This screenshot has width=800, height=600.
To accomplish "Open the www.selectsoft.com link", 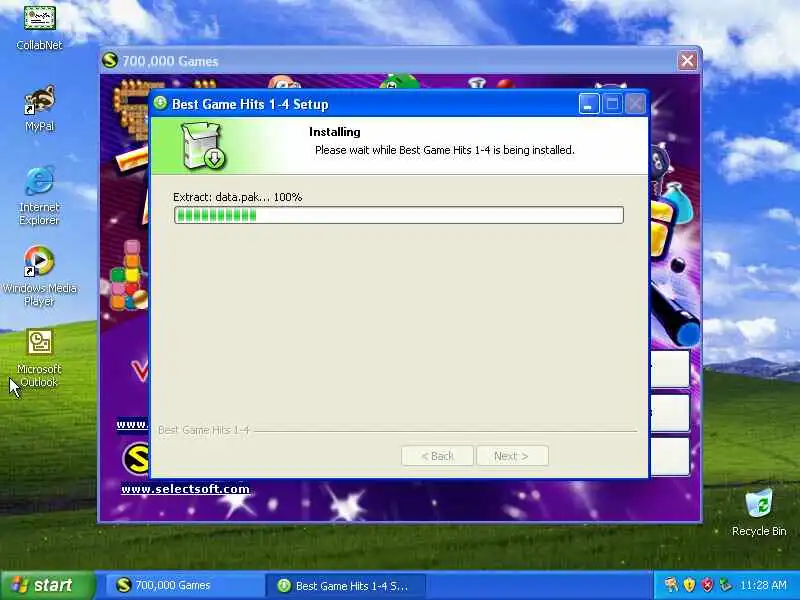I will [x=185, y=489].
